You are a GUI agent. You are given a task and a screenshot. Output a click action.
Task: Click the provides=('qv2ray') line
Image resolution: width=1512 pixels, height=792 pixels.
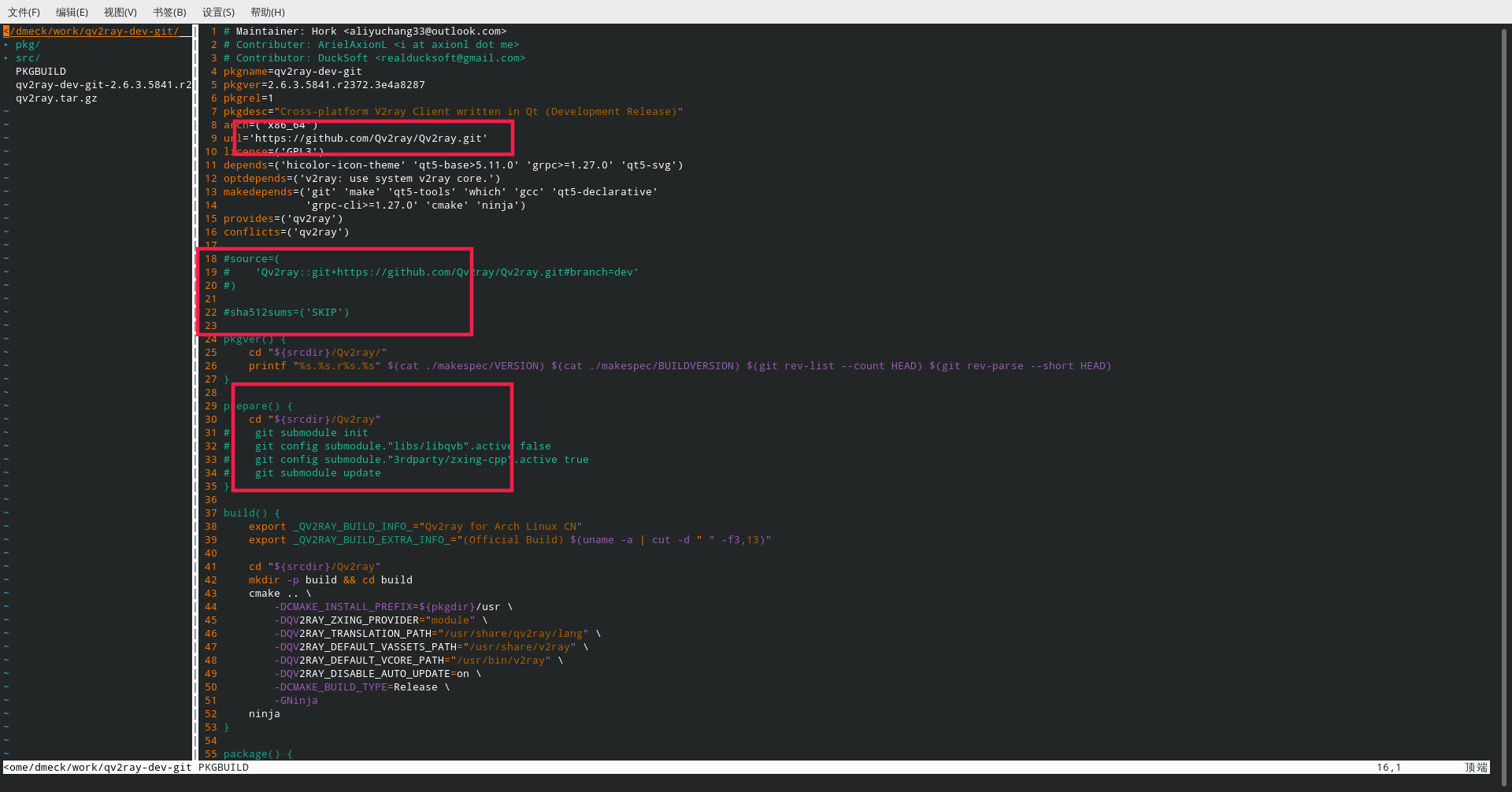[x=283, y=219]
